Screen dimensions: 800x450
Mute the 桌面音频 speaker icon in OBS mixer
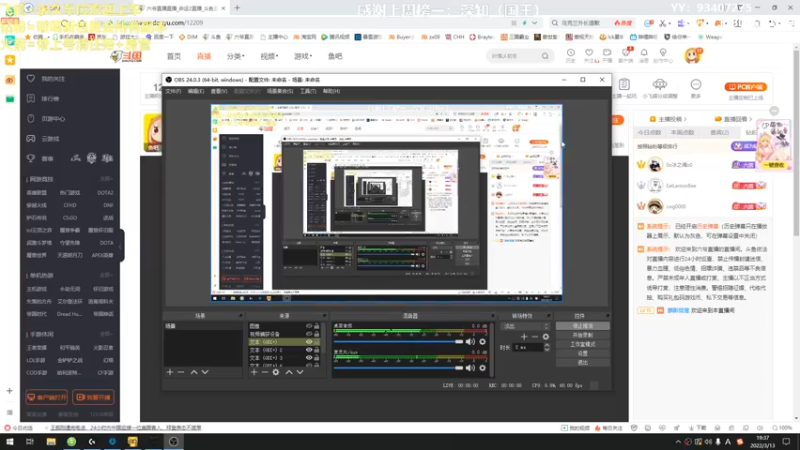[470, 341]
